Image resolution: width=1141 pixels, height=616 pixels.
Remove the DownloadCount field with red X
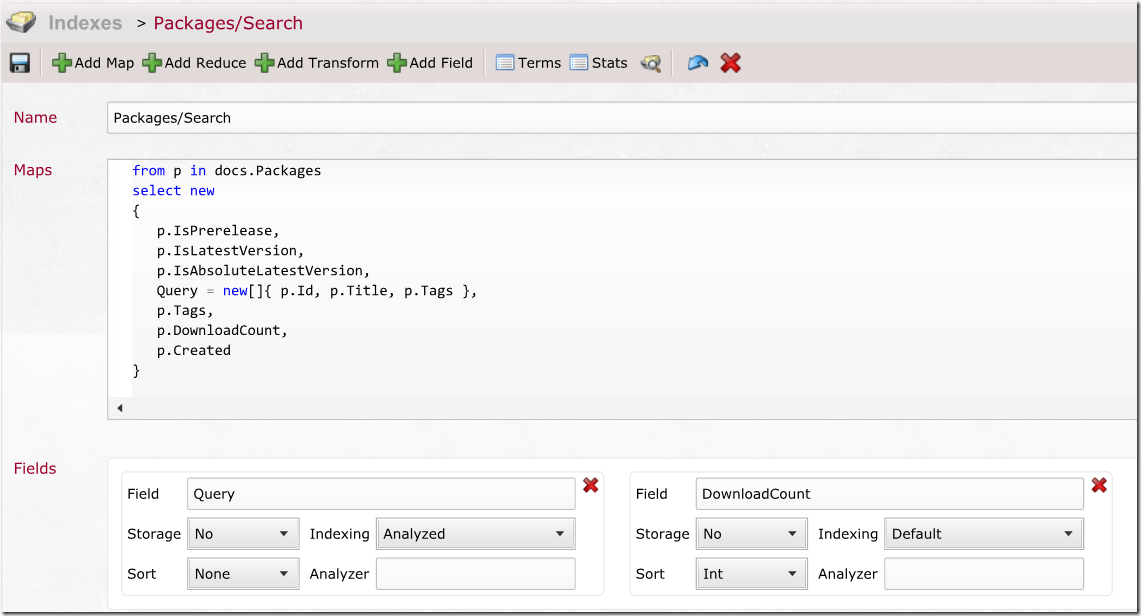point(1099,485)
